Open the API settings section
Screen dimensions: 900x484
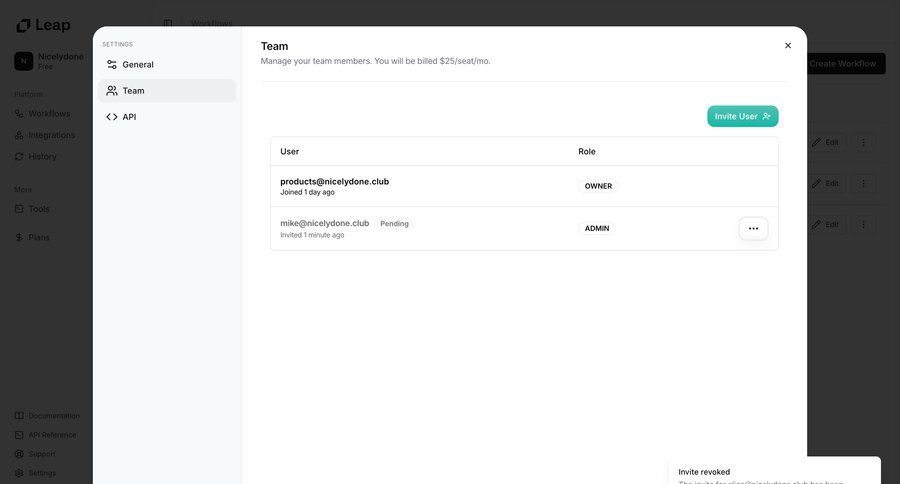tap(166, 117)
